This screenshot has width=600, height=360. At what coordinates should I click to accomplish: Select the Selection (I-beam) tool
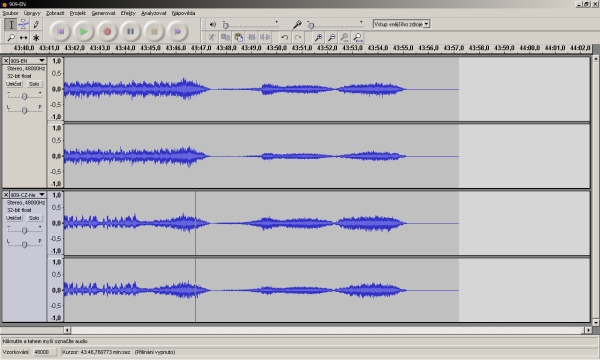coord(11,24)
